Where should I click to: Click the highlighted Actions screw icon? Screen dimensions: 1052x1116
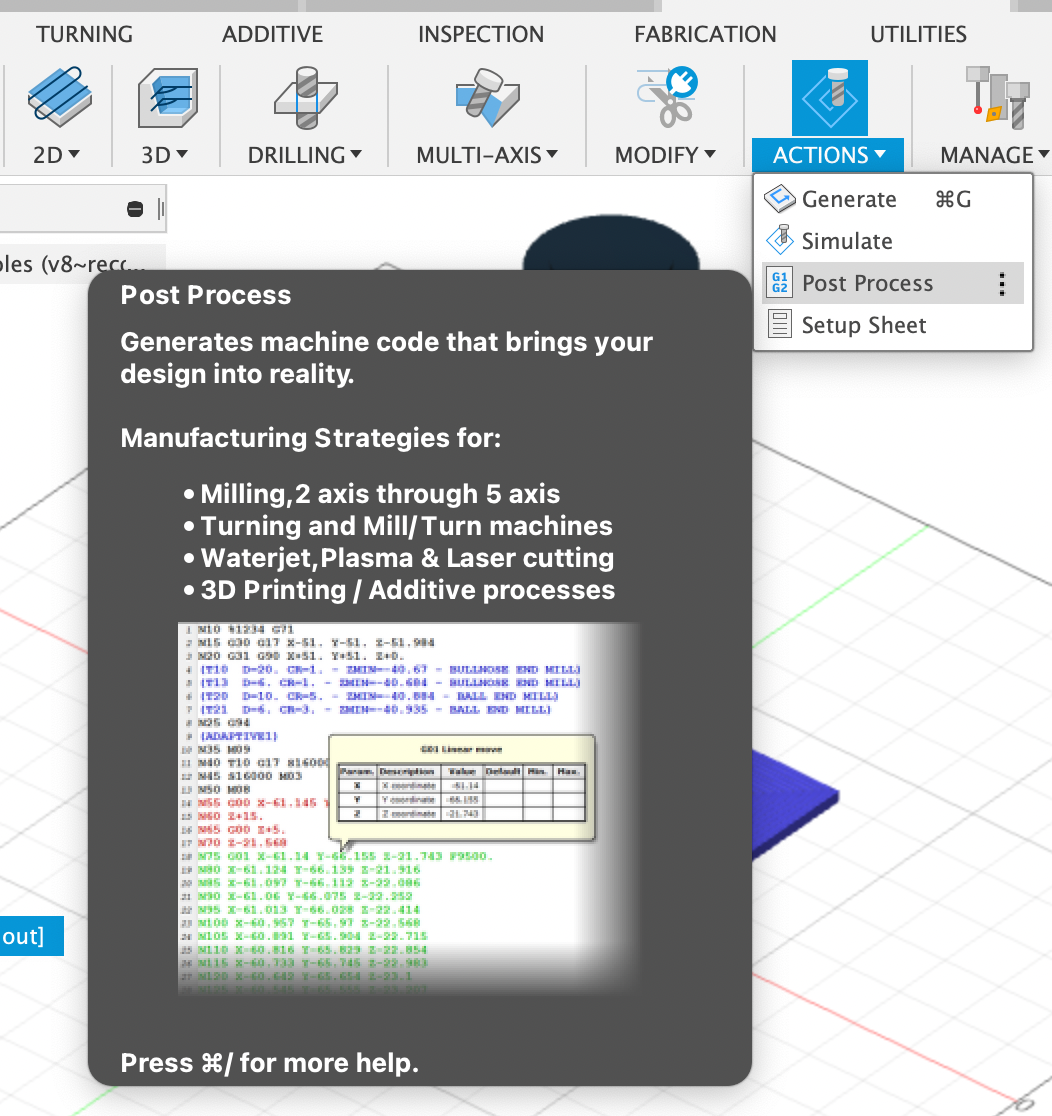point(830,95)
